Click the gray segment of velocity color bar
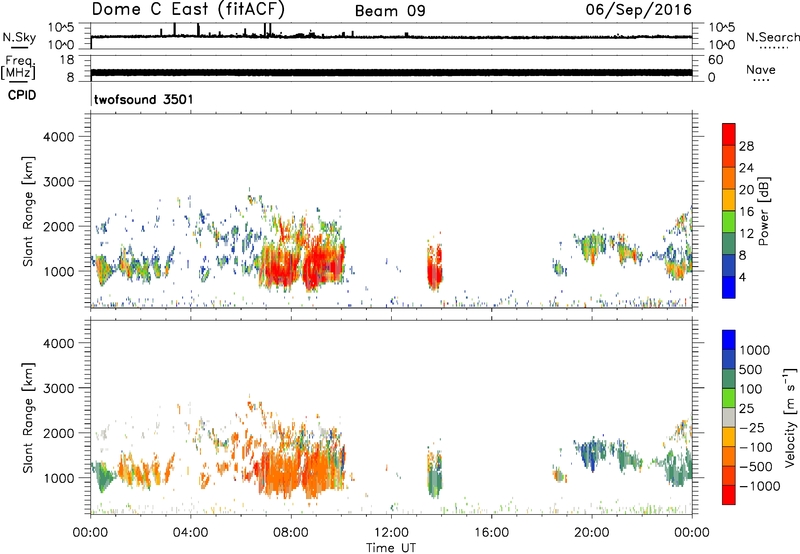This screenshot has height=554, width=800. pyautogui.click(x=729, y=417)
